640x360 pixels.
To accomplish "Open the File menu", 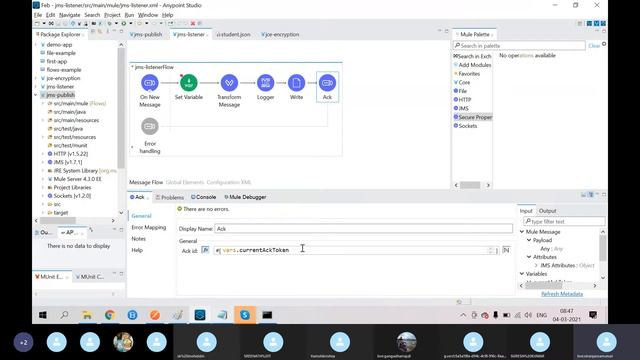I will click(x=38, y=15).
